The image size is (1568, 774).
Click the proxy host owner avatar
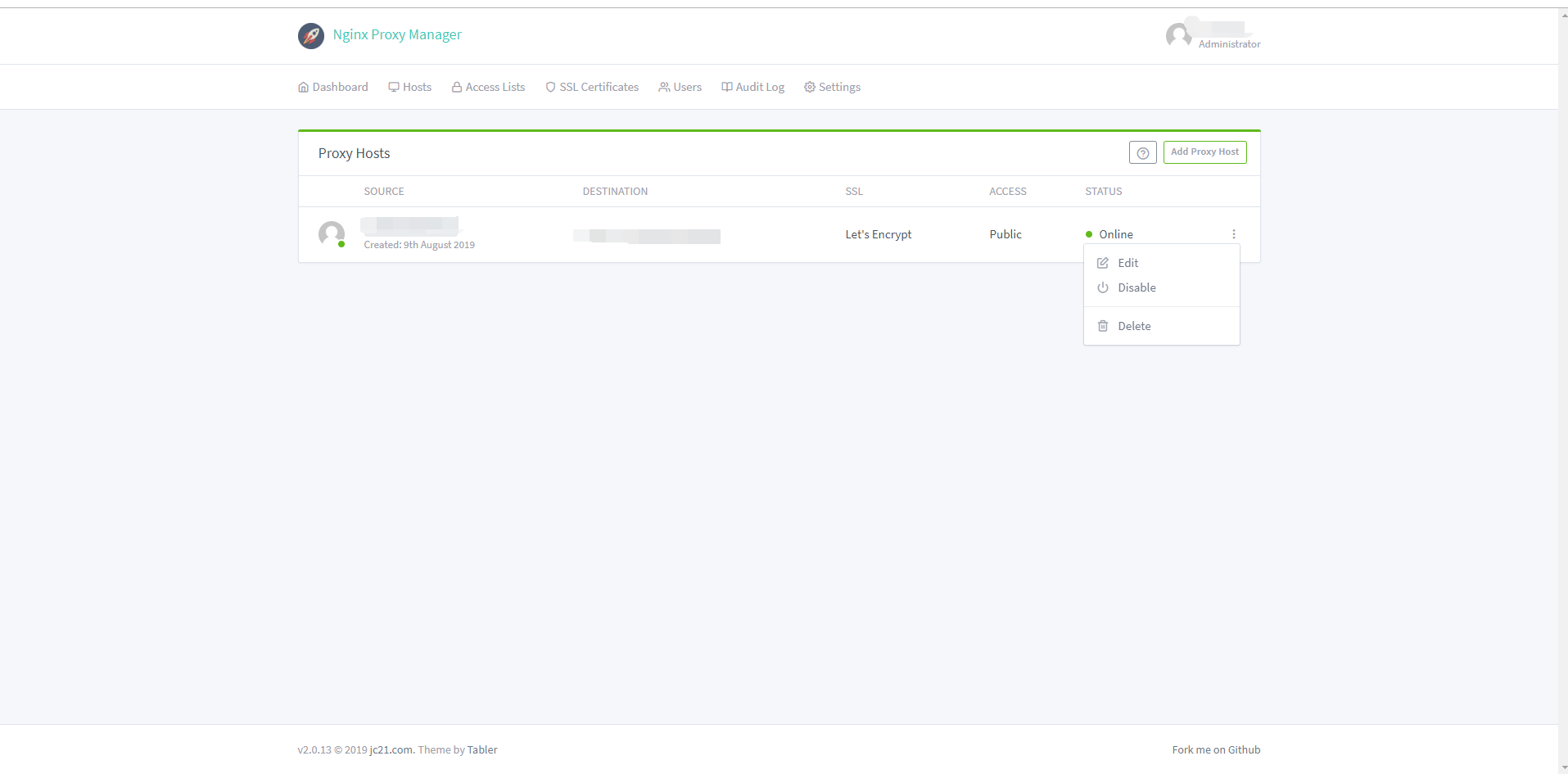coord(332,234)
